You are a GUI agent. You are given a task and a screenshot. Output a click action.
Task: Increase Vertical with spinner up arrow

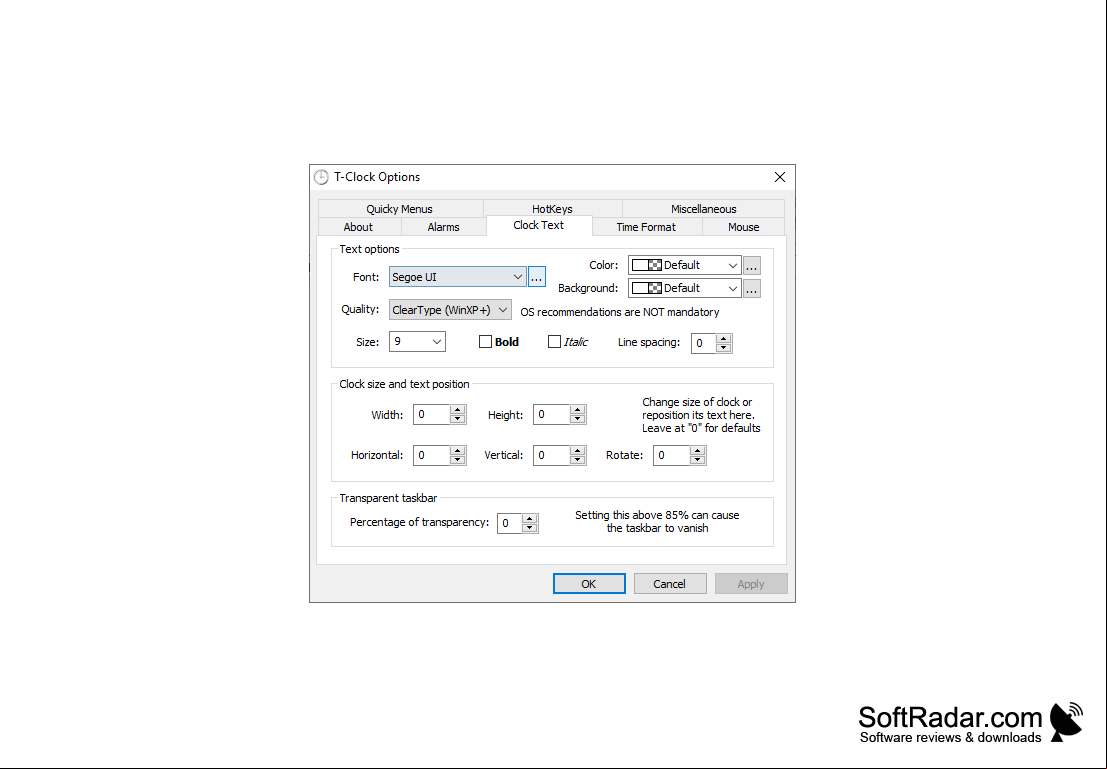[578, 451]
